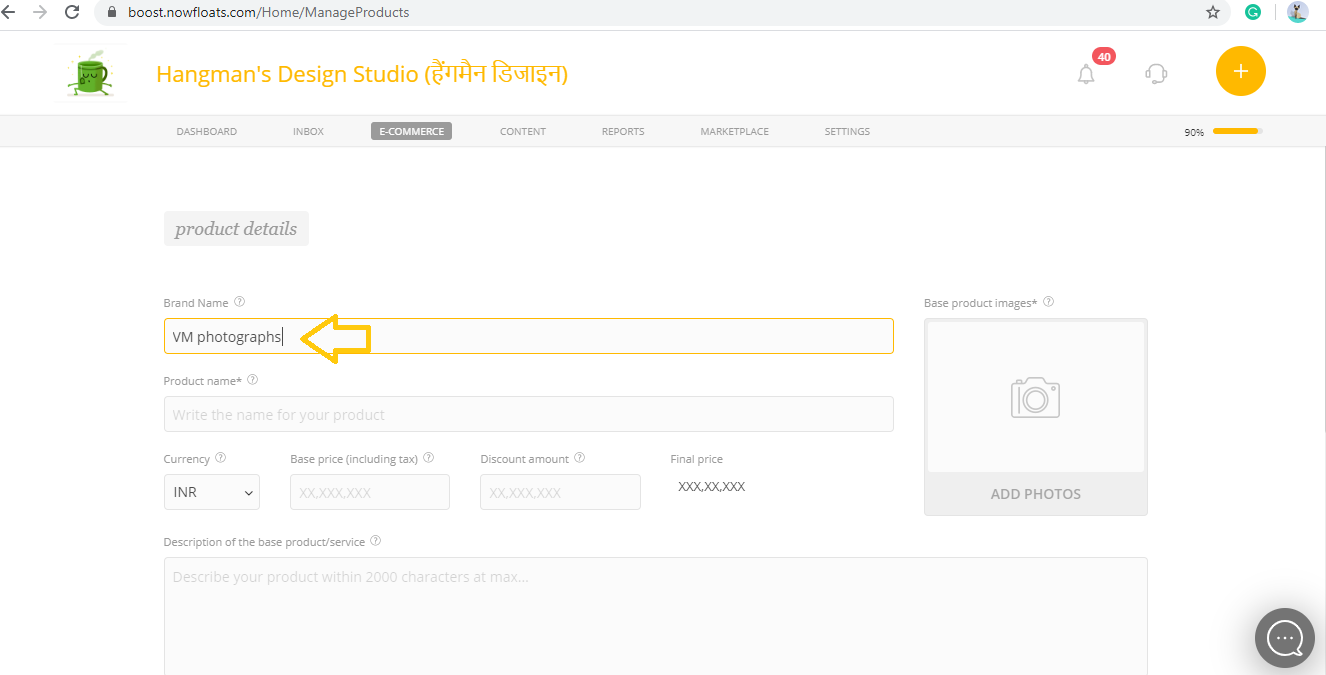1326x675 pixels.
Task: Open the Content tab
Action: 523,131
